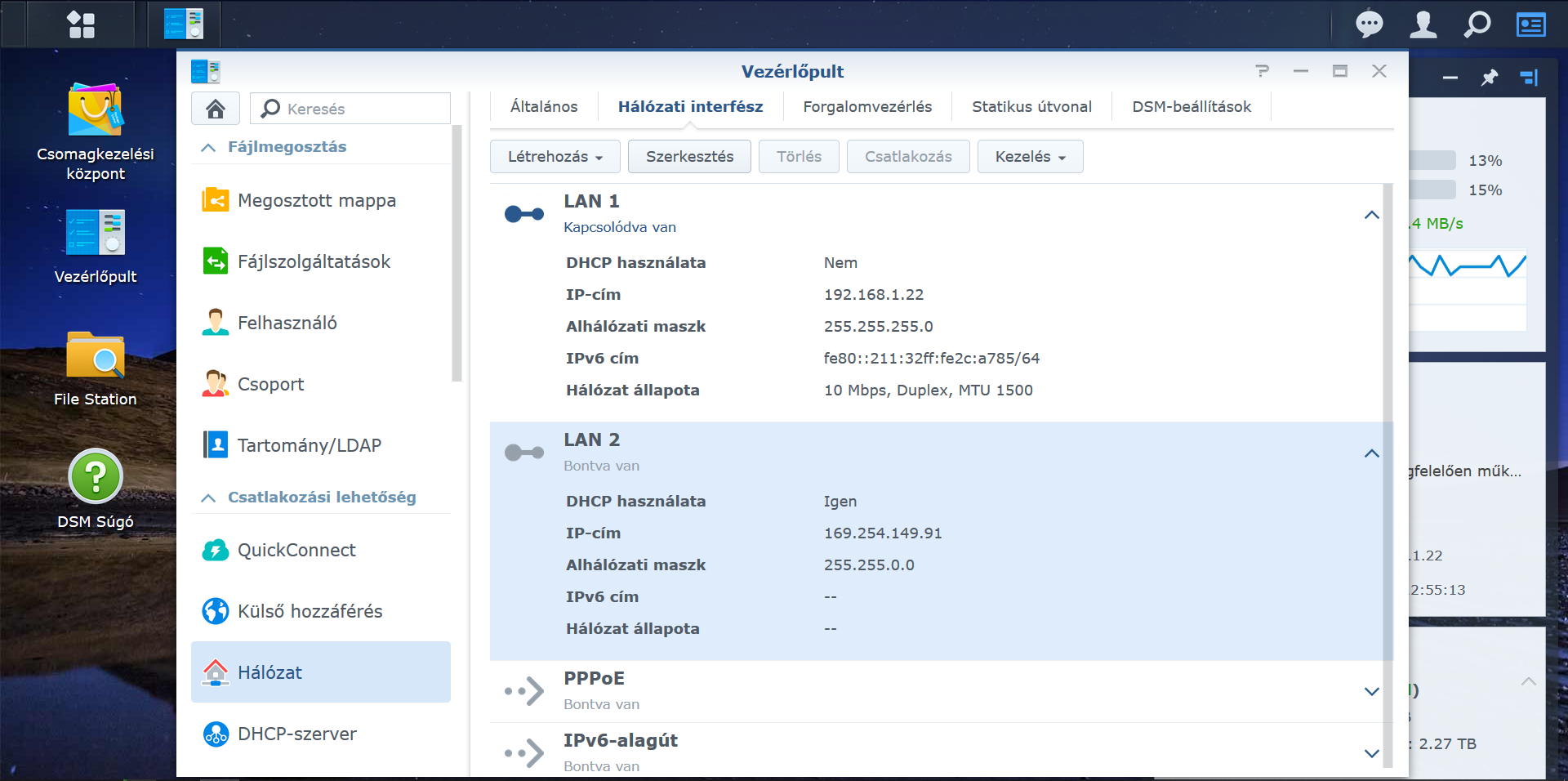Click the Külső hozzáférés globe icon

pyautogui.click(x=216, y=611)
